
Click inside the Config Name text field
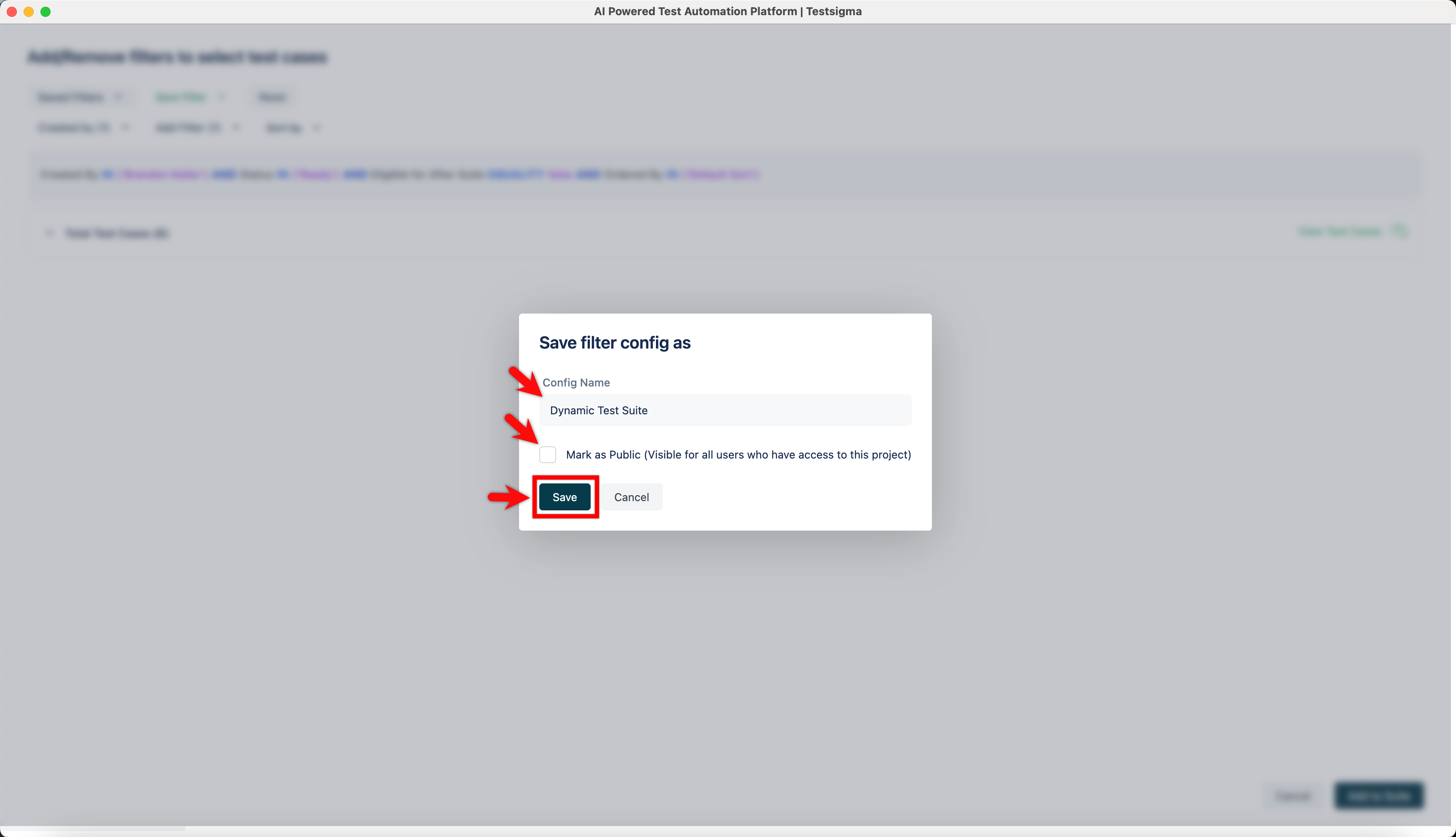[x=725, y=410]
